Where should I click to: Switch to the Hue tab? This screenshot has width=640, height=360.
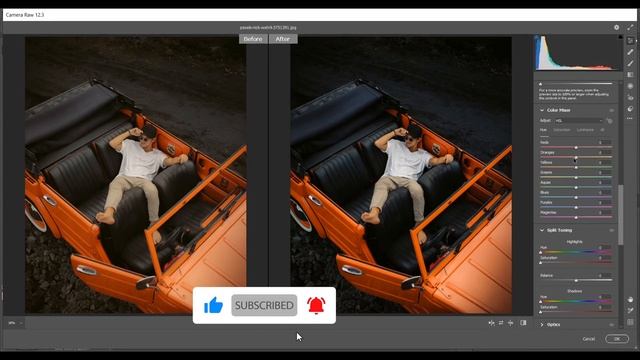click(x=543, y=130)
